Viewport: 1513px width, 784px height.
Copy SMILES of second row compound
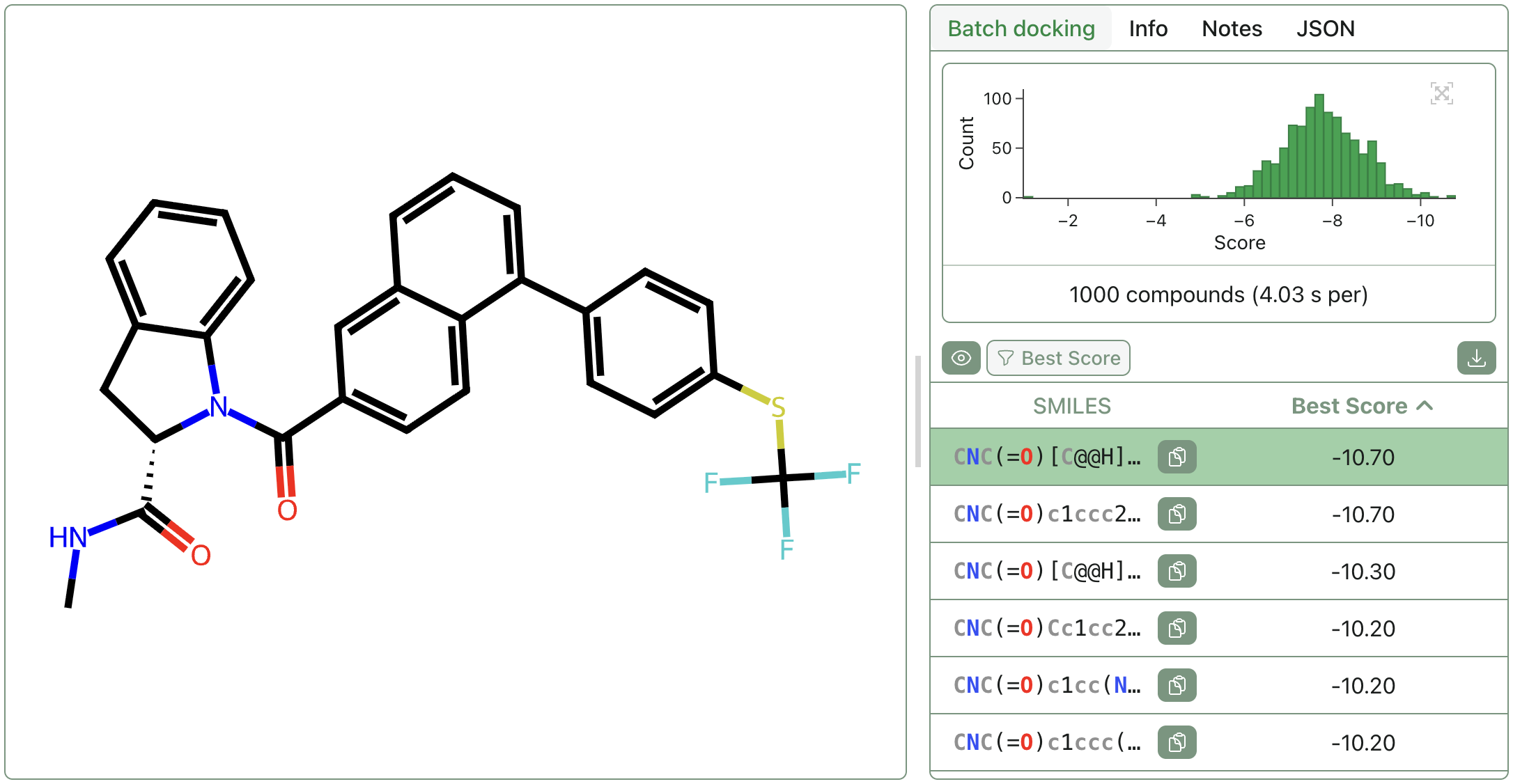[1177, 514]
